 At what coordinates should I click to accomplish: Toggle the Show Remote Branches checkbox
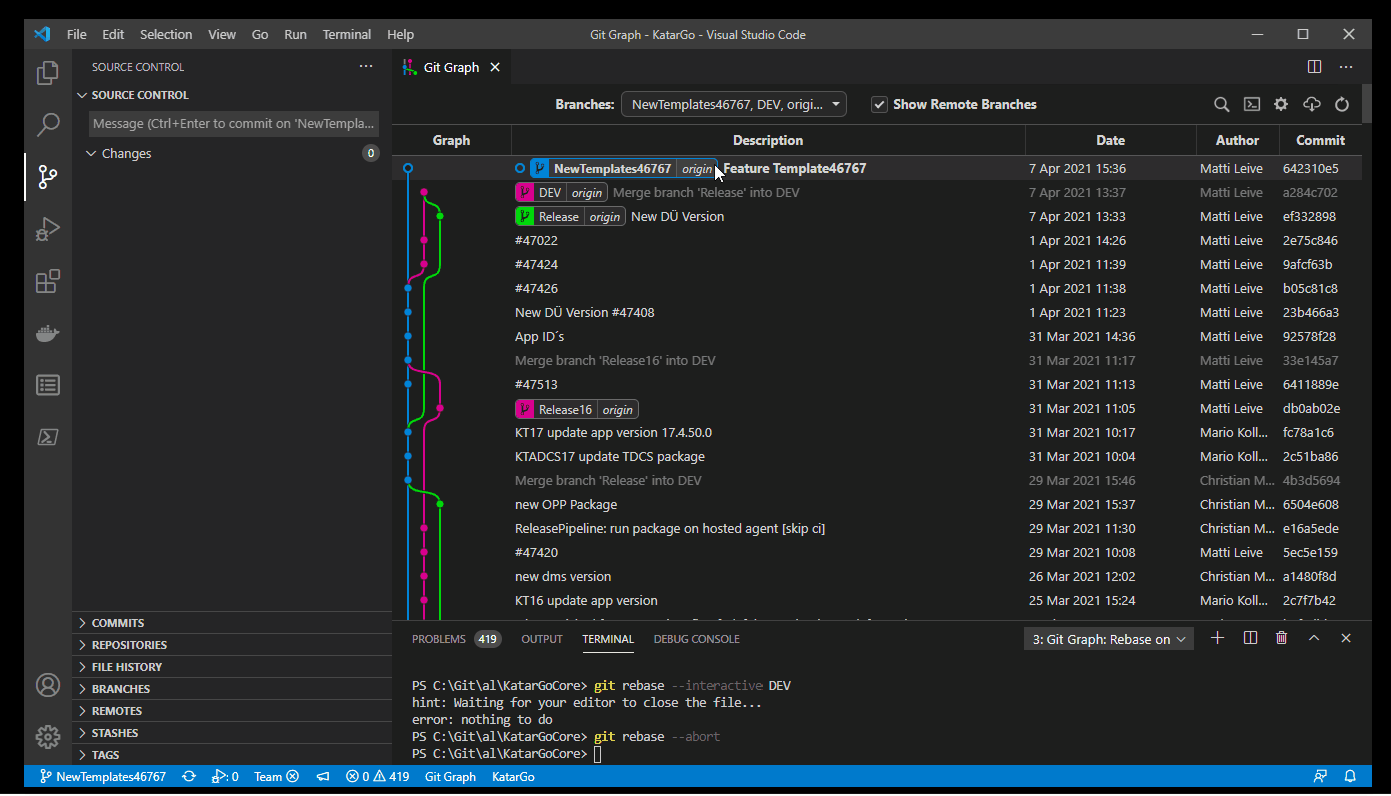click(879, 104)
